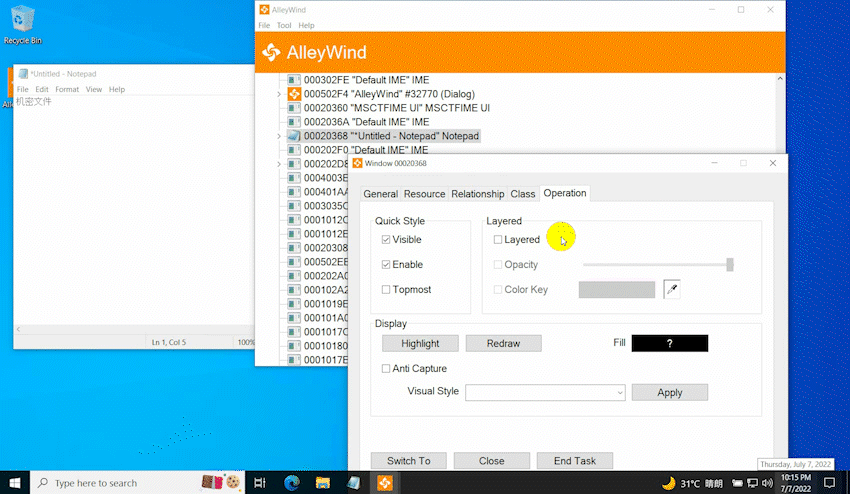Click the volume speaker tray icon
The image size is (850, 494).
coord(767,483)
